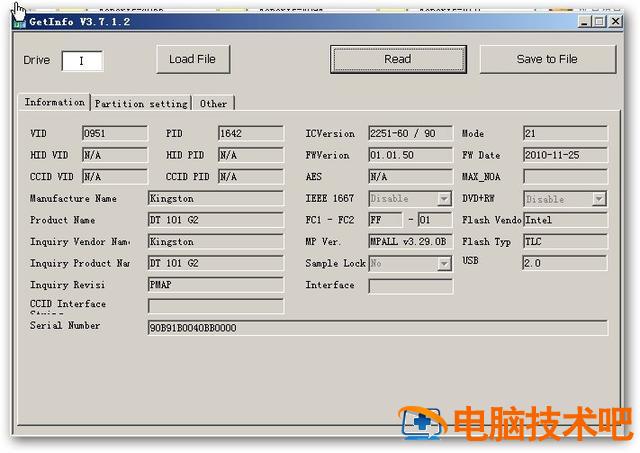The image size is (640, 453).
Task: Click the MP Ver. label
Action: 323,242
